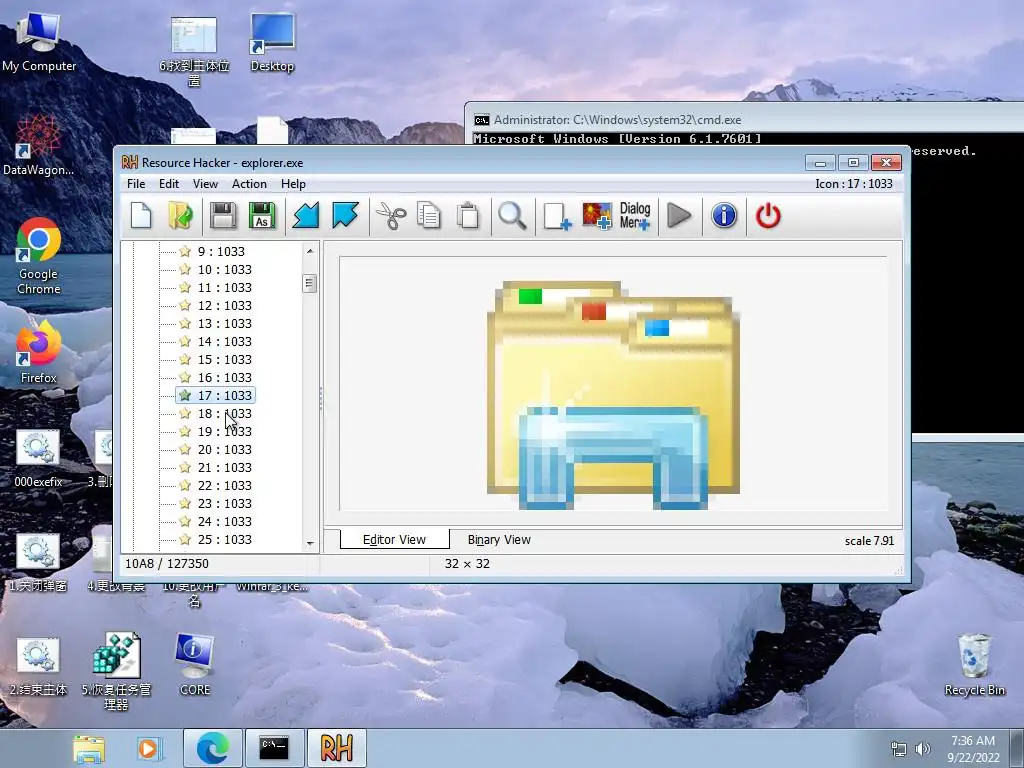Image resolution: width=1024 pixels, height=768 pixels.
Task: Paste using the clipboard icon
Action: pyautogui.click(x=468, y=216)
